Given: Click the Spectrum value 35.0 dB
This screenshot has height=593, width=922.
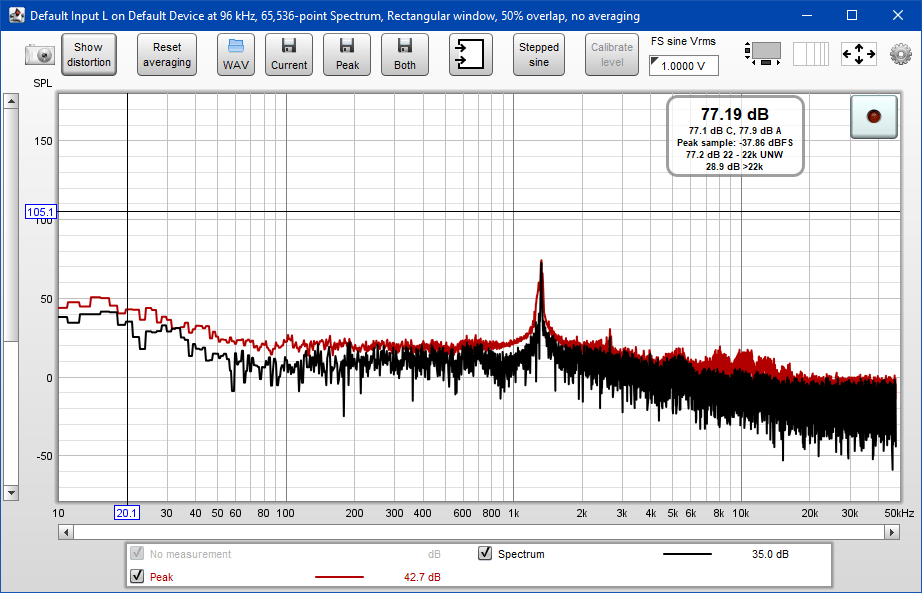Looking at the screenshot, I should click(770, 554).
